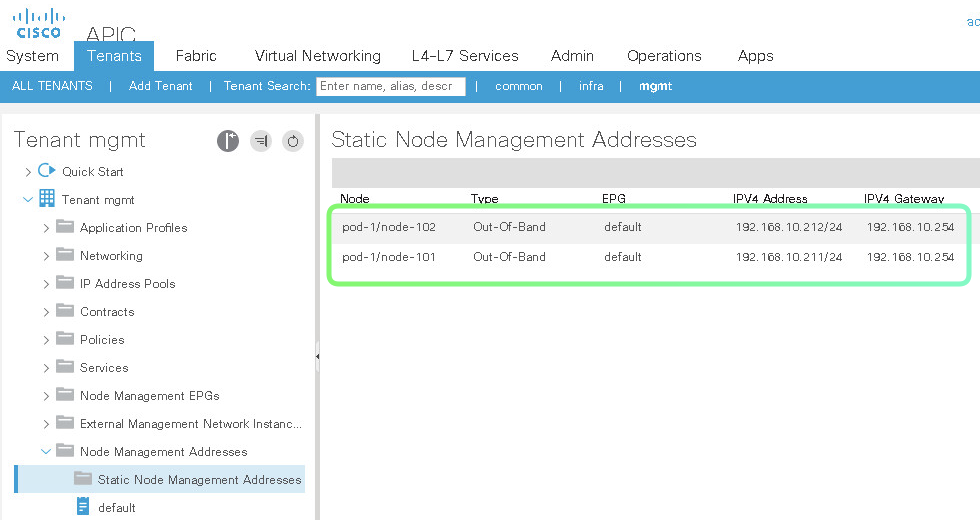Click the default policy document icon
980x520 pixels.
tap(84, 507)
